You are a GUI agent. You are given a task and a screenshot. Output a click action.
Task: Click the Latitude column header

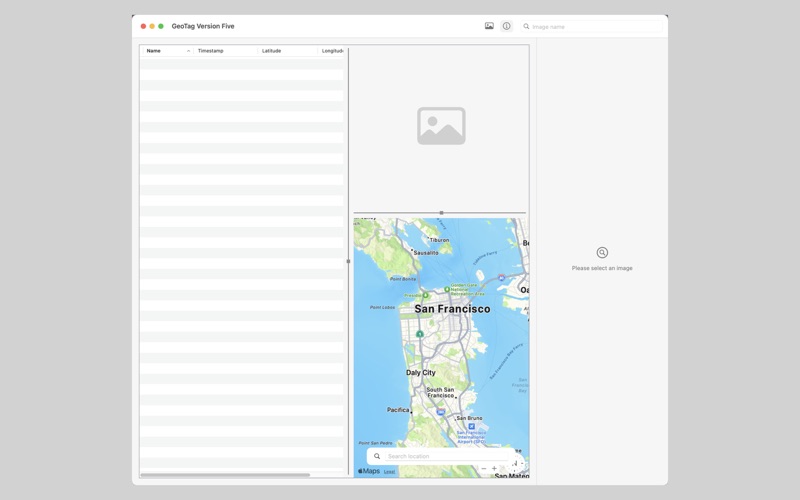(287, 51)
